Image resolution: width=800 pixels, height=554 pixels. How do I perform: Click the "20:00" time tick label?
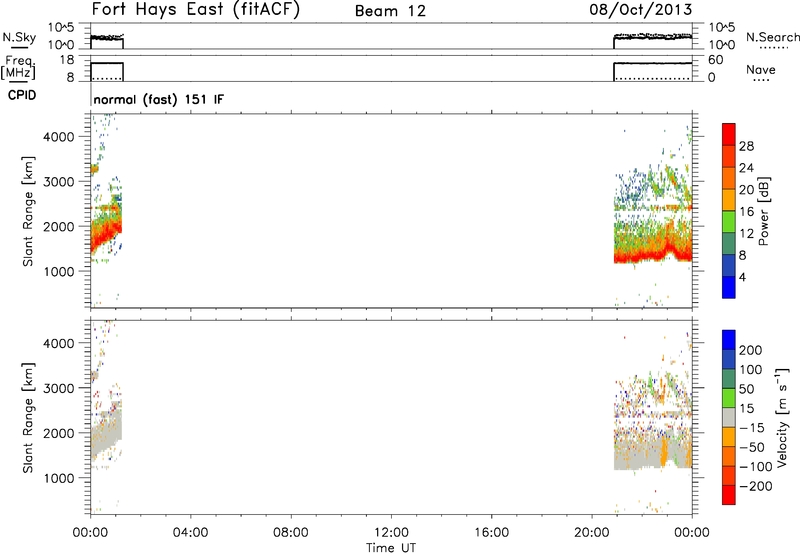click(592, 533)
